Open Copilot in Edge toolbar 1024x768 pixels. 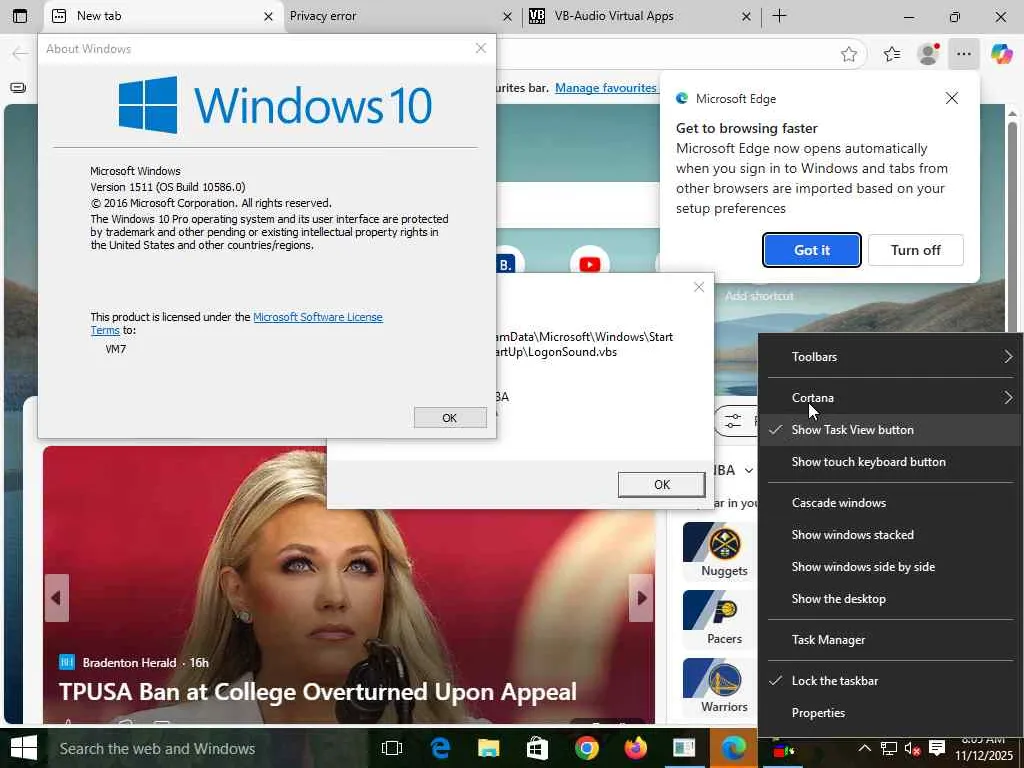coord(1001,54)
